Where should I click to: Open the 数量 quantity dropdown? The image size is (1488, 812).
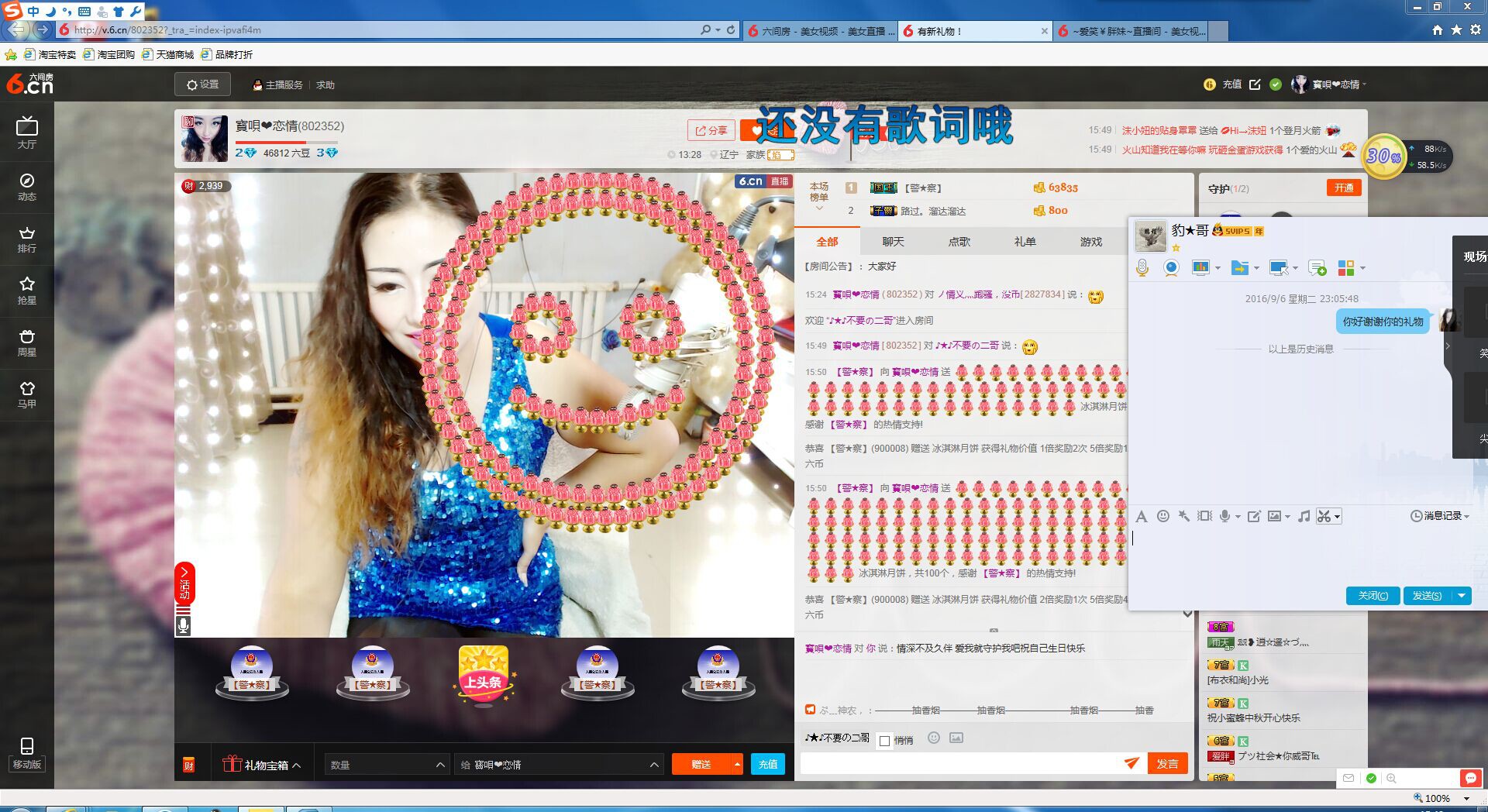[386, 765]
